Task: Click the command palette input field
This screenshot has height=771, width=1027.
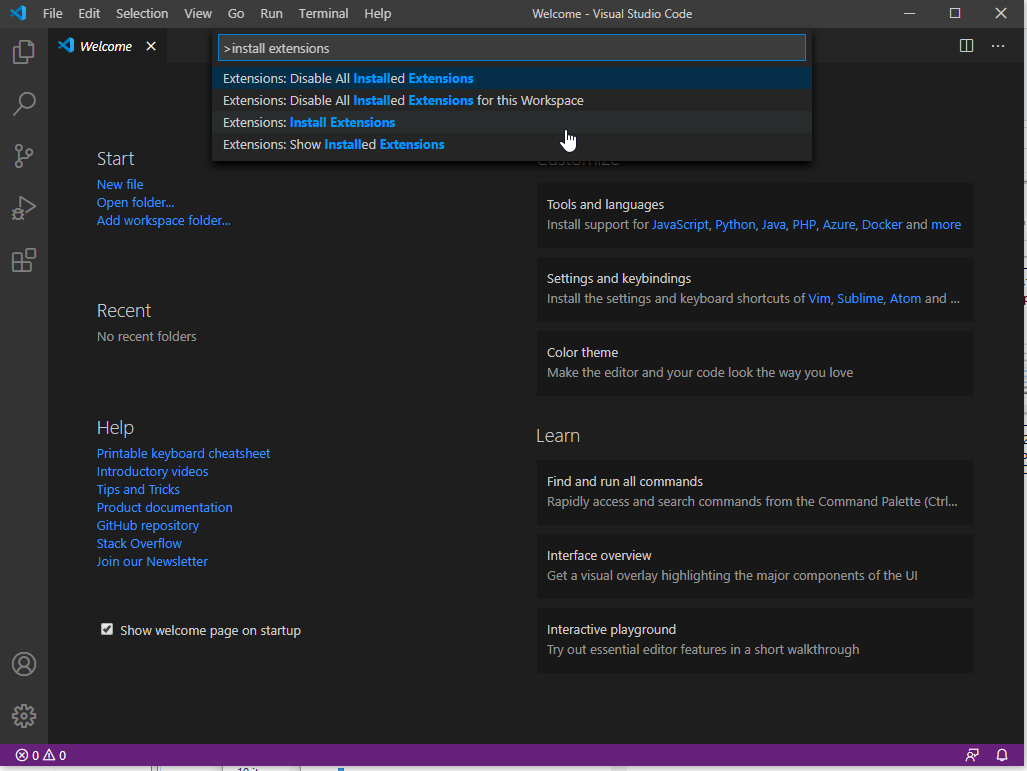Action: tap(511, 48)
